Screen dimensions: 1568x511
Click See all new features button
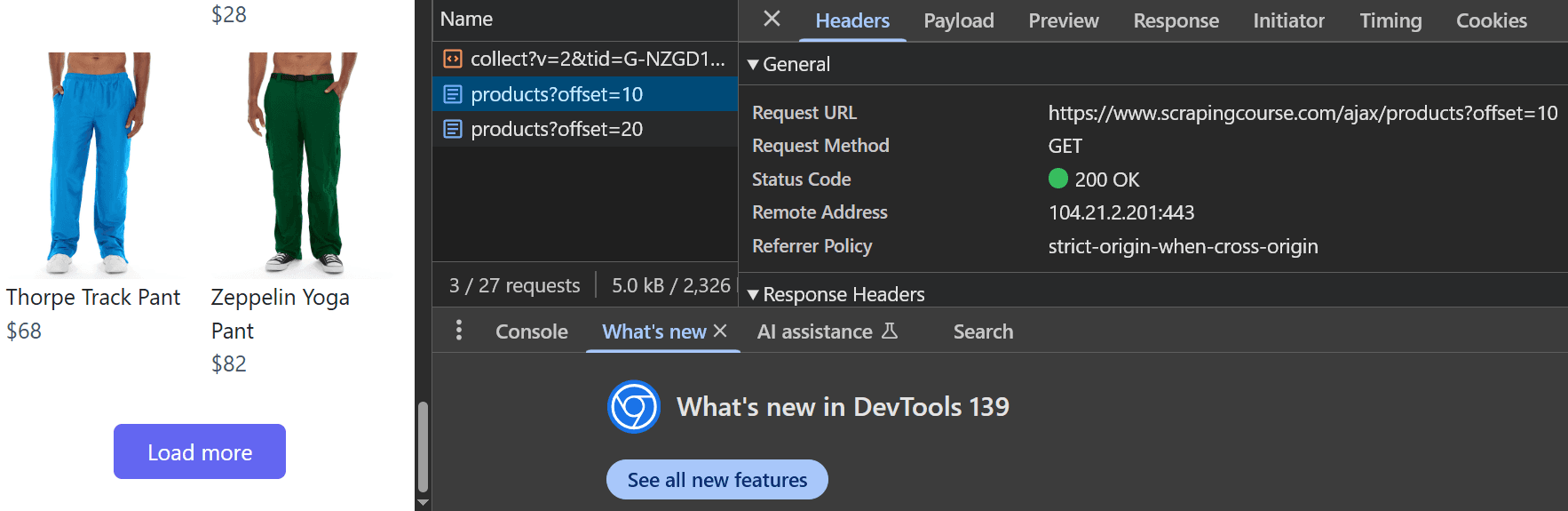pyautogui.click(x=717, y=480)
